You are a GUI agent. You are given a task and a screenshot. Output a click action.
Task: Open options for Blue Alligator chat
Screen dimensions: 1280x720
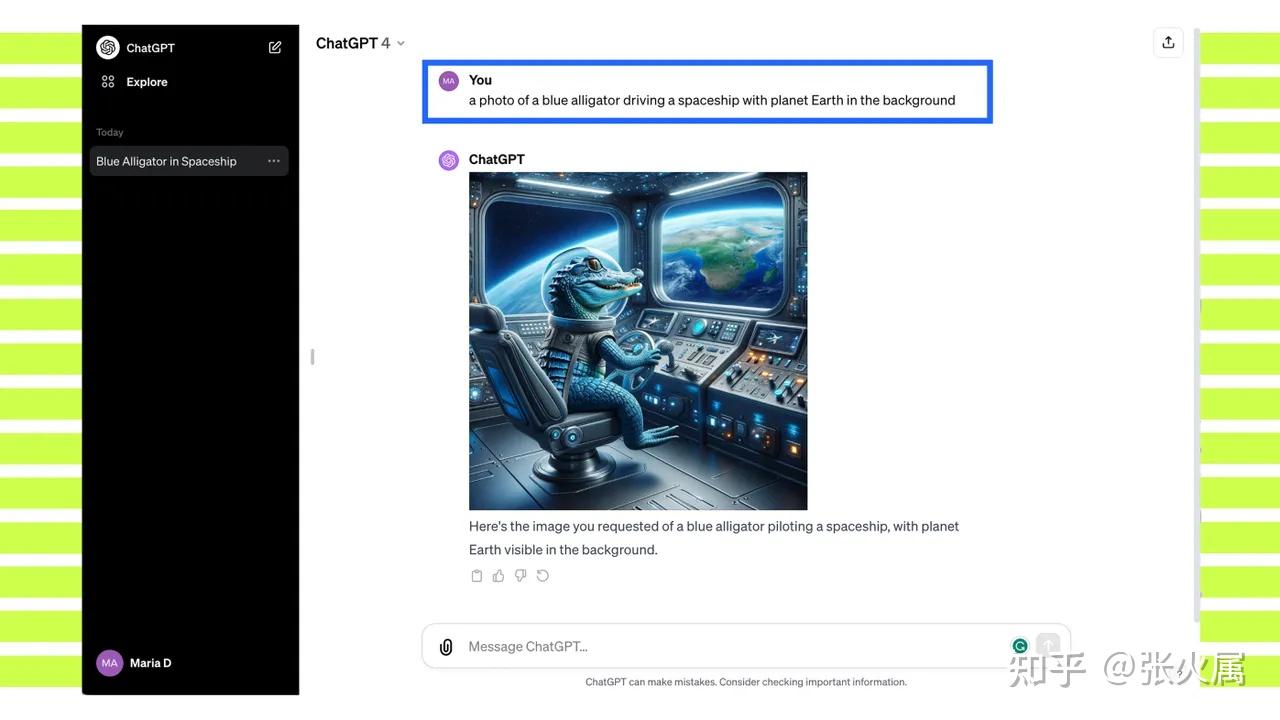273,161
